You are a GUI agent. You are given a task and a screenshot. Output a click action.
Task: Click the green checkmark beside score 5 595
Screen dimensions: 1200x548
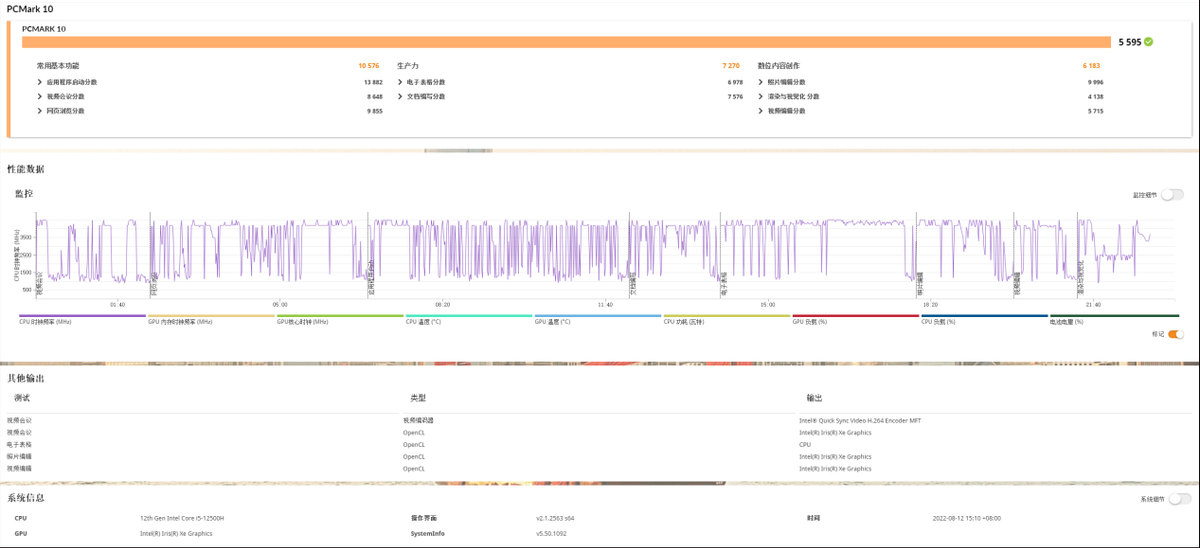(x=1149, y=42)
